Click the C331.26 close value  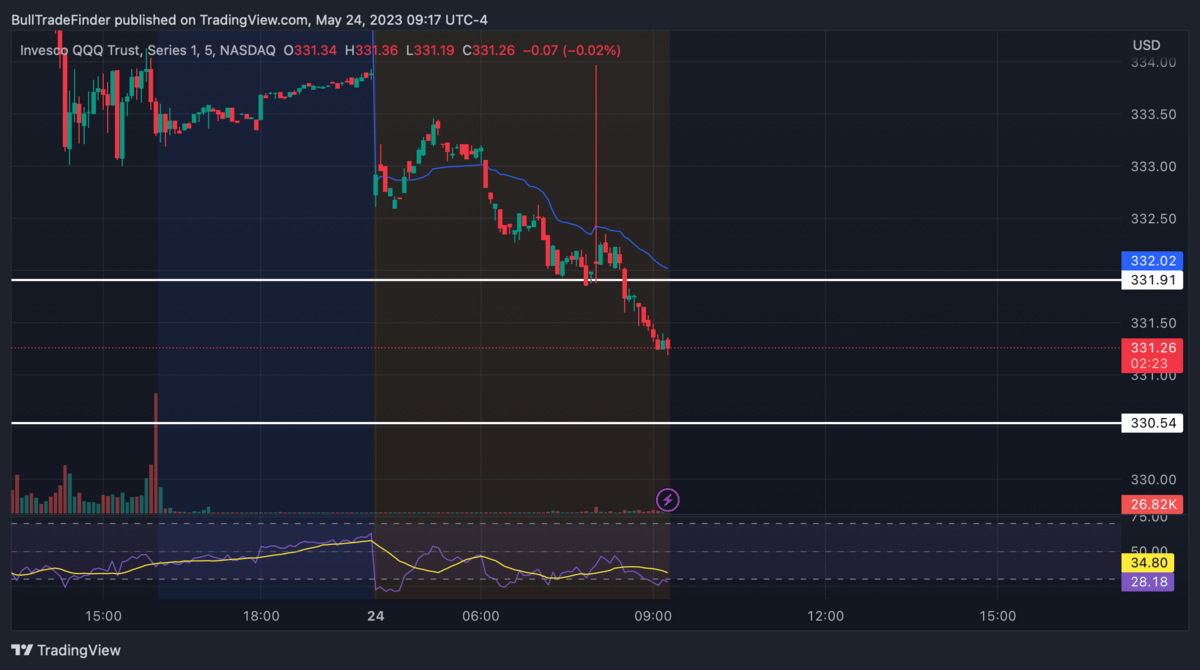click(x=489, y=50)
